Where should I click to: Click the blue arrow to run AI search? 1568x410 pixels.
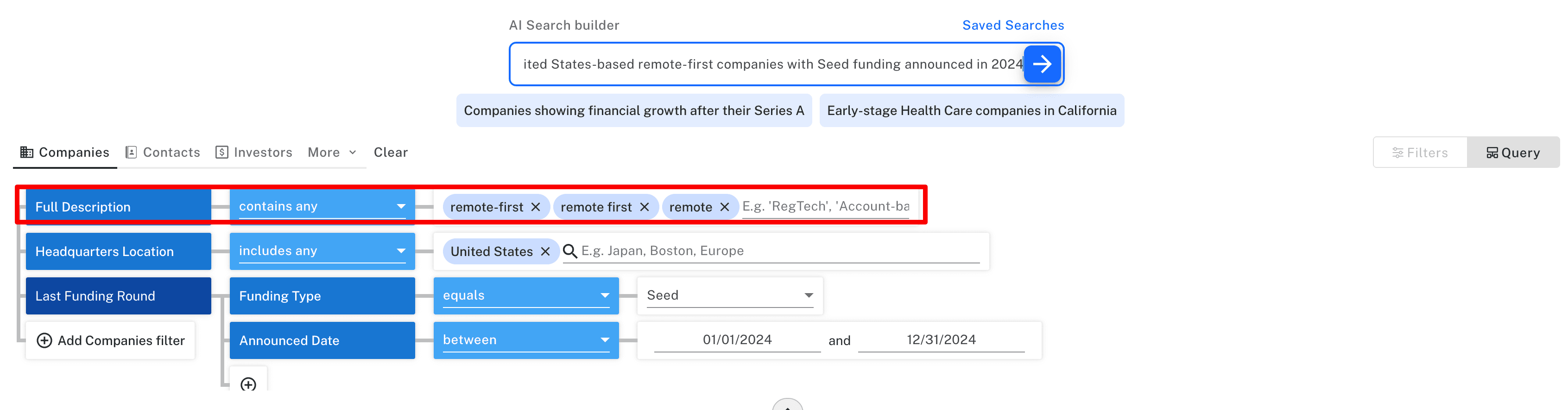pos(1043,64)
